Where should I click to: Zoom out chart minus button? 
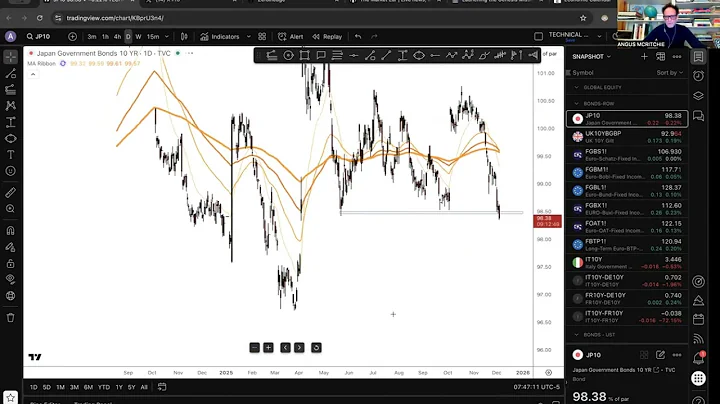tap(255, 348)
